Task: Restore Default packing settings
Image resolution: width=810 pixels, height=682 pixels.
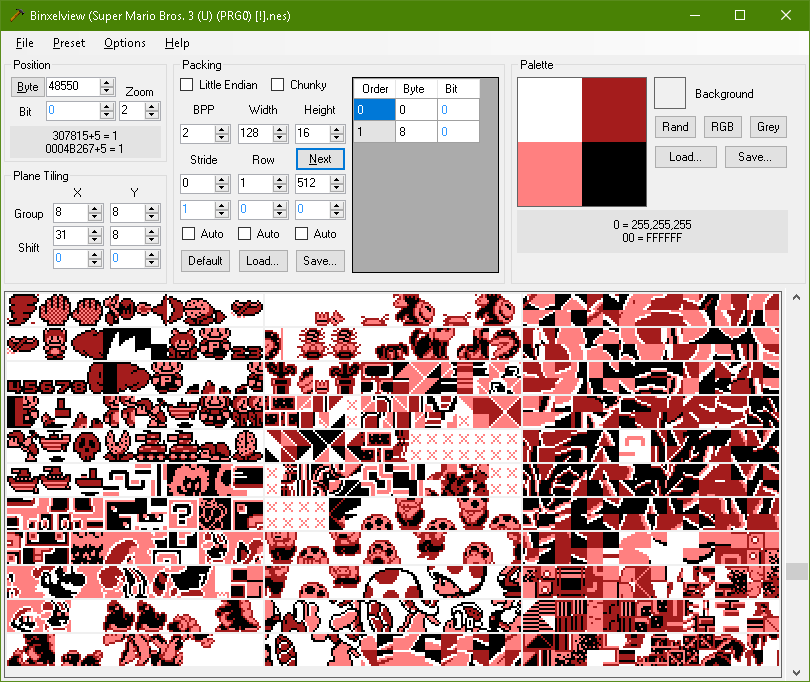Action: (x=205, y=261)
